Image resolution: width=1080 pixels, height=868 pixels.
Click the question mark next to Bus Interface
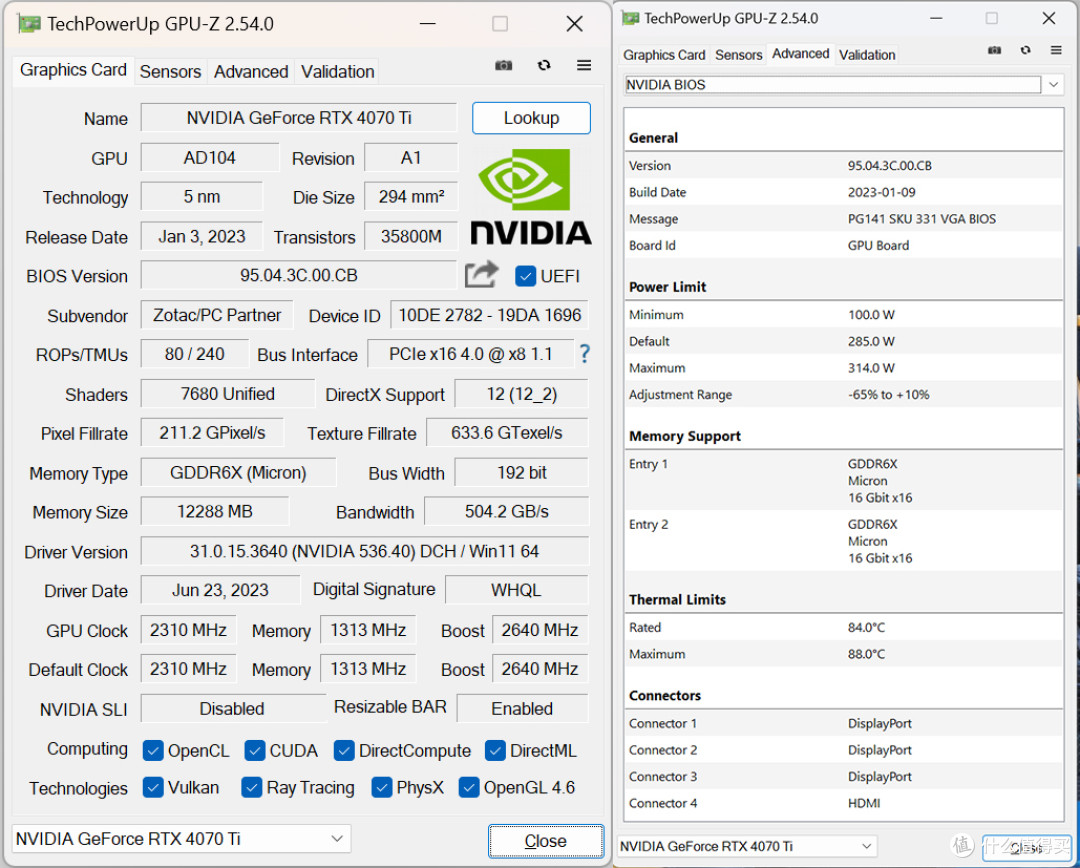(x=585, y=354)
